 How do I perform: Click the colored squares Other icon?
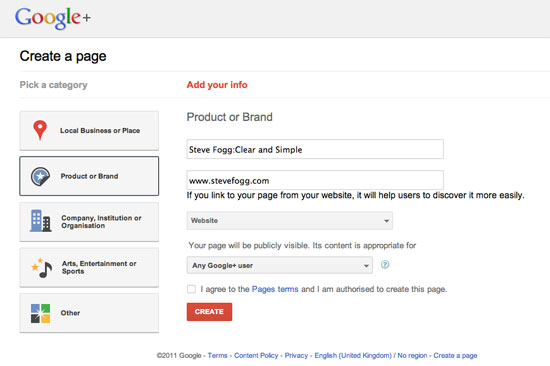click(x=40, y=313)
